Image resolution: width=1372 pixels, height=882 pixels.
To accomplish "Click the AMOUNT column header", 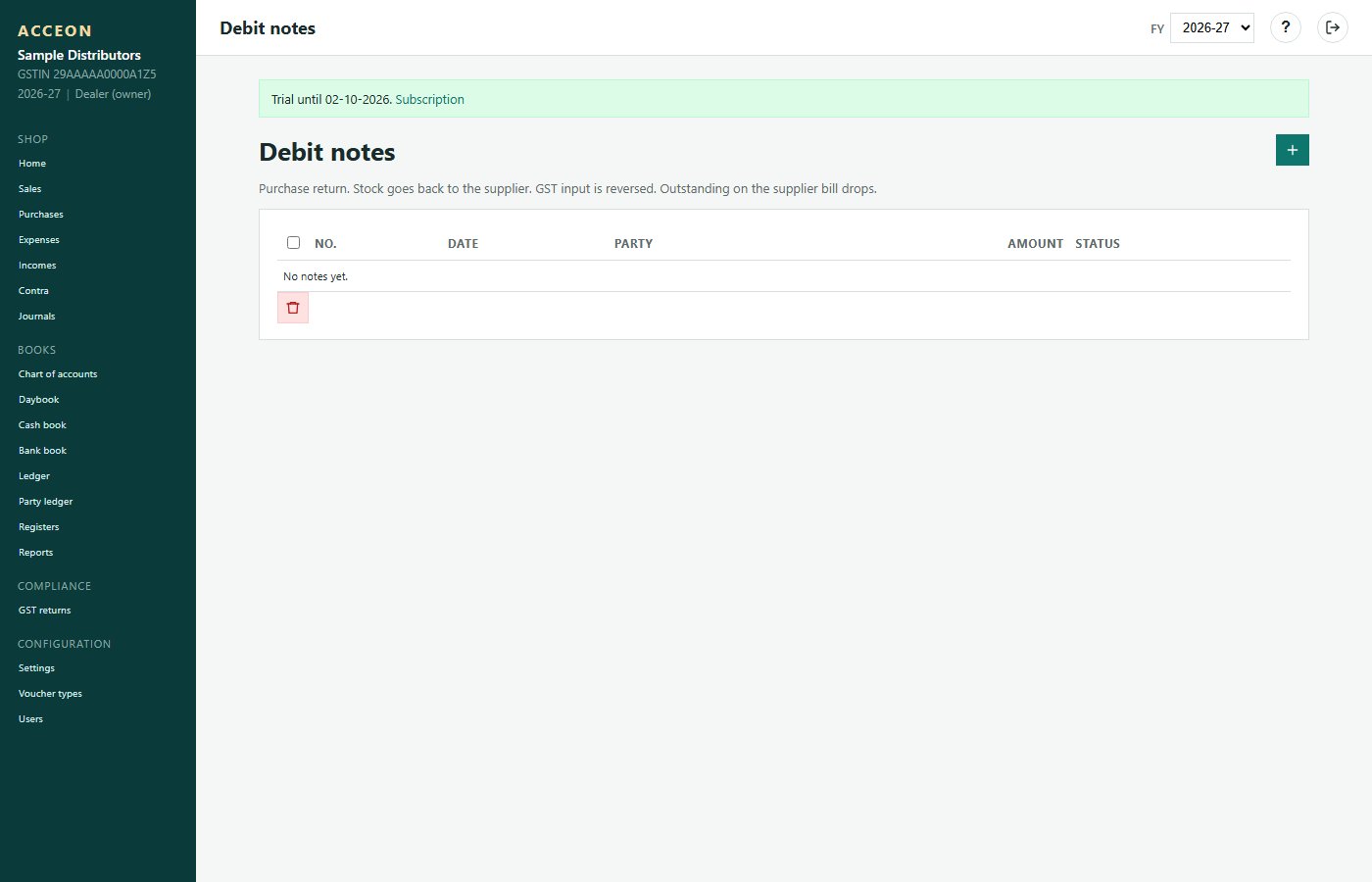I will [x=1035, y=244].
